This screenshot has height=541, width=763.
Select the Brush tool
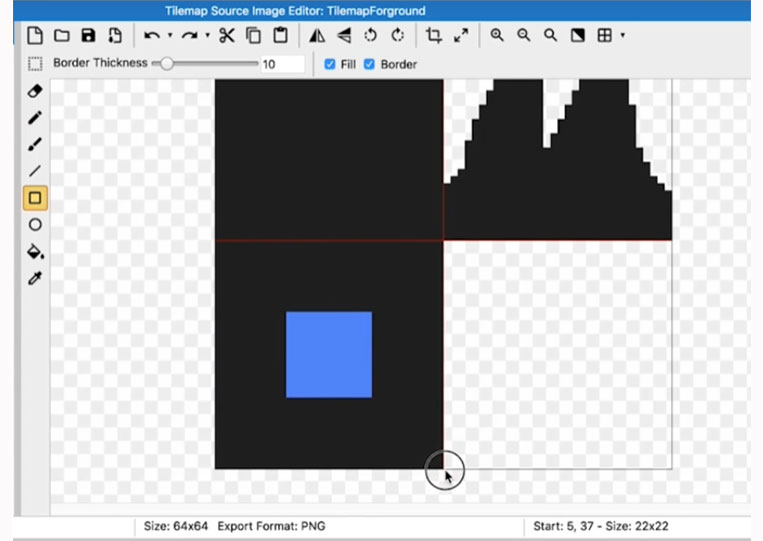pos(35,144)
